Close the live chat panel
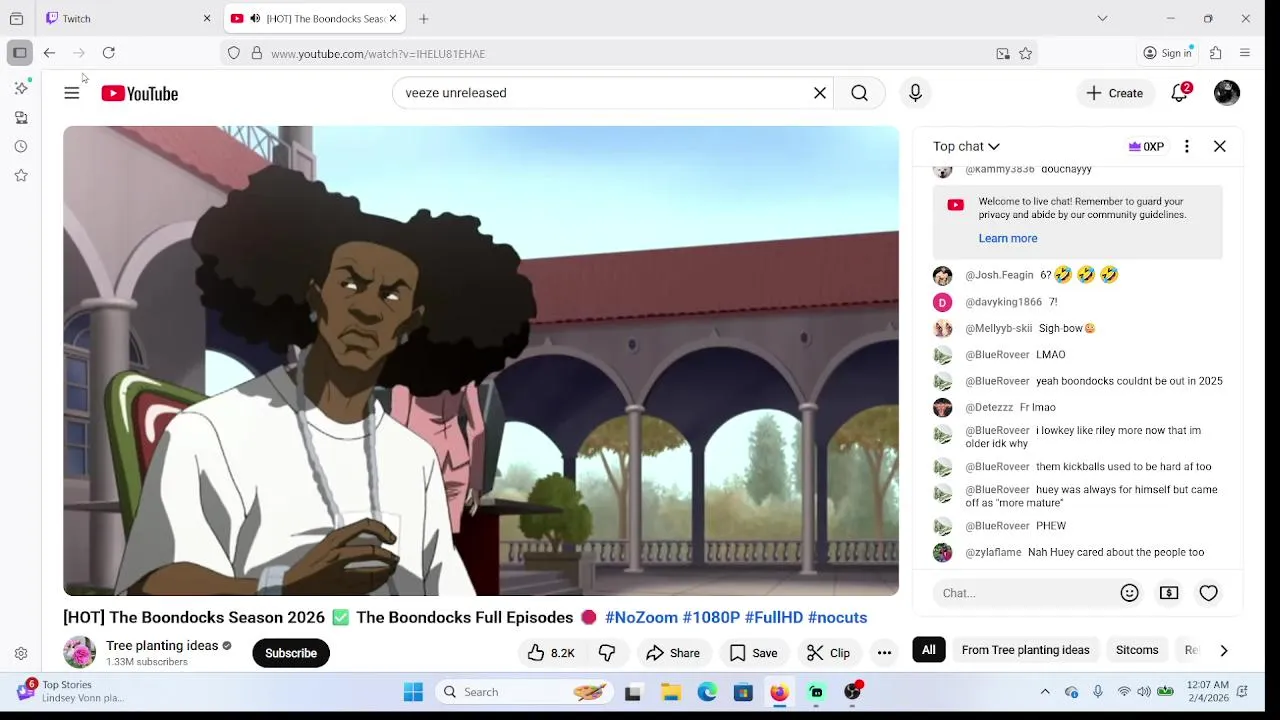Screen dimensions: 1280x720 (x=1220, y=147)
